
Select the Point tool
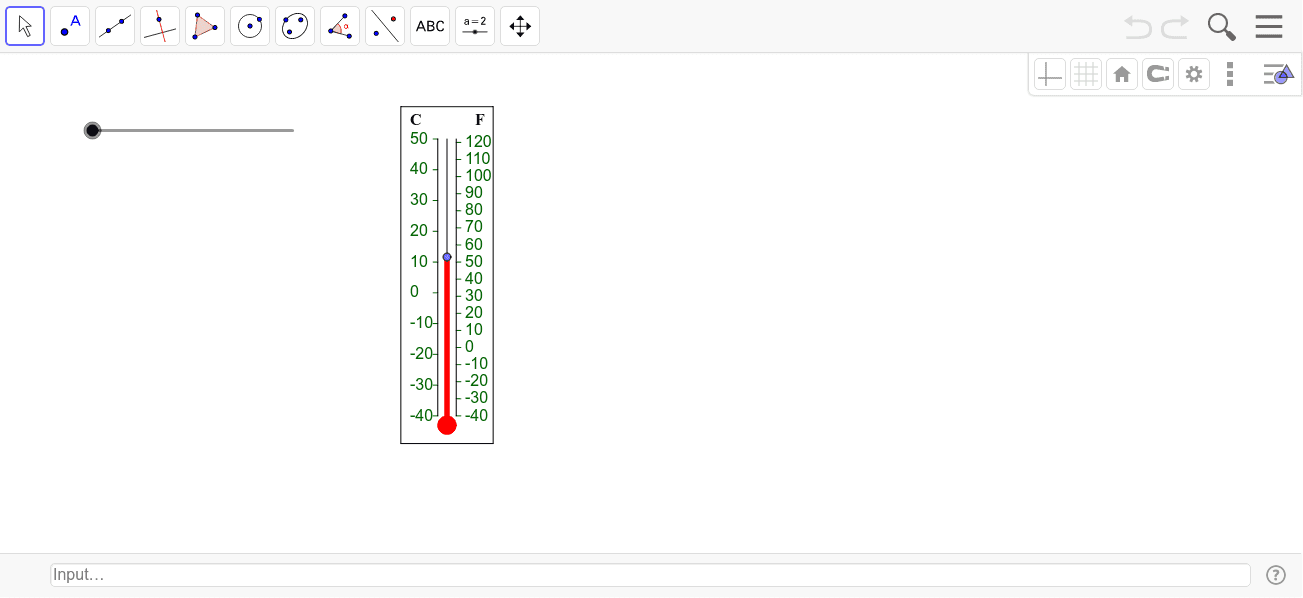coord(70,26)
